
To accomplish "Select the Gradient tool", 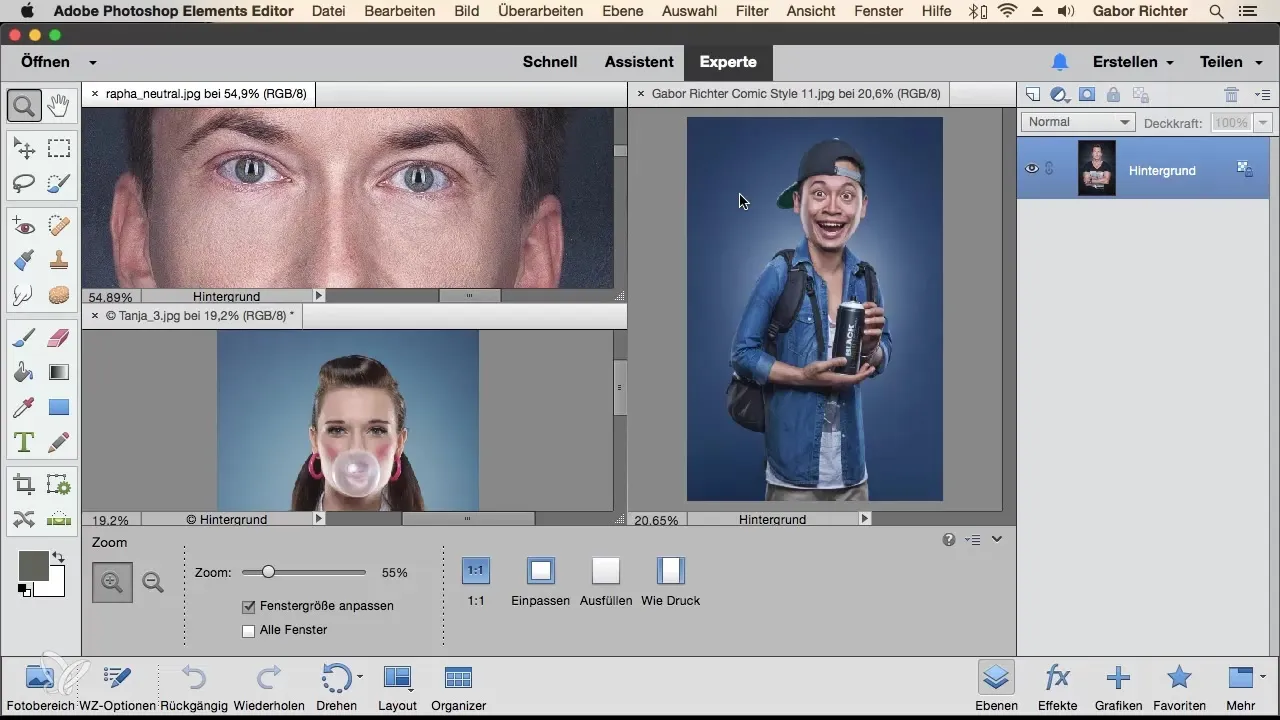I will [x=59, y=373].
